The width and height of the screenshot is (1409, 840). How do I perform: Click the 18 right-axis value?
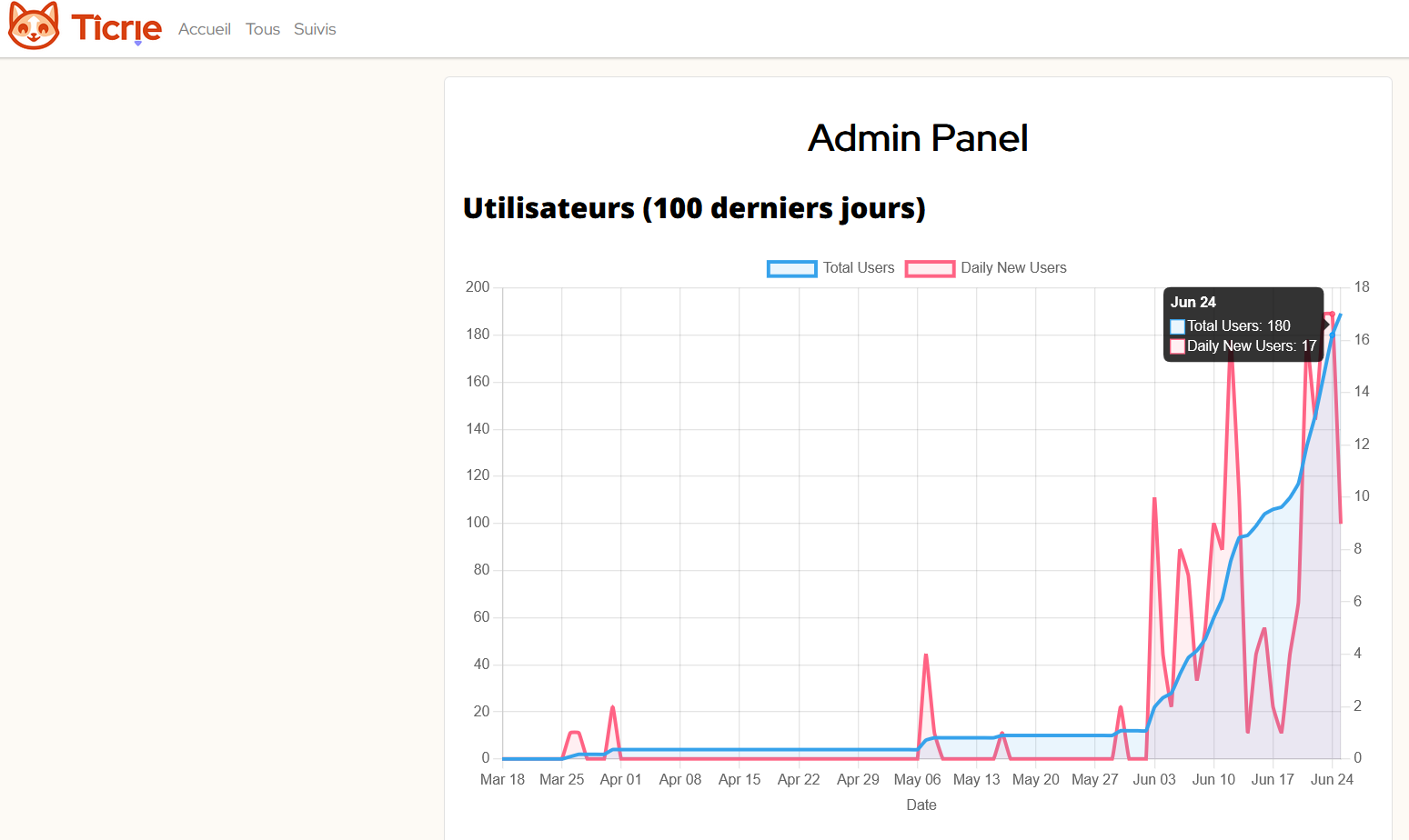[x=1362, y=287]
